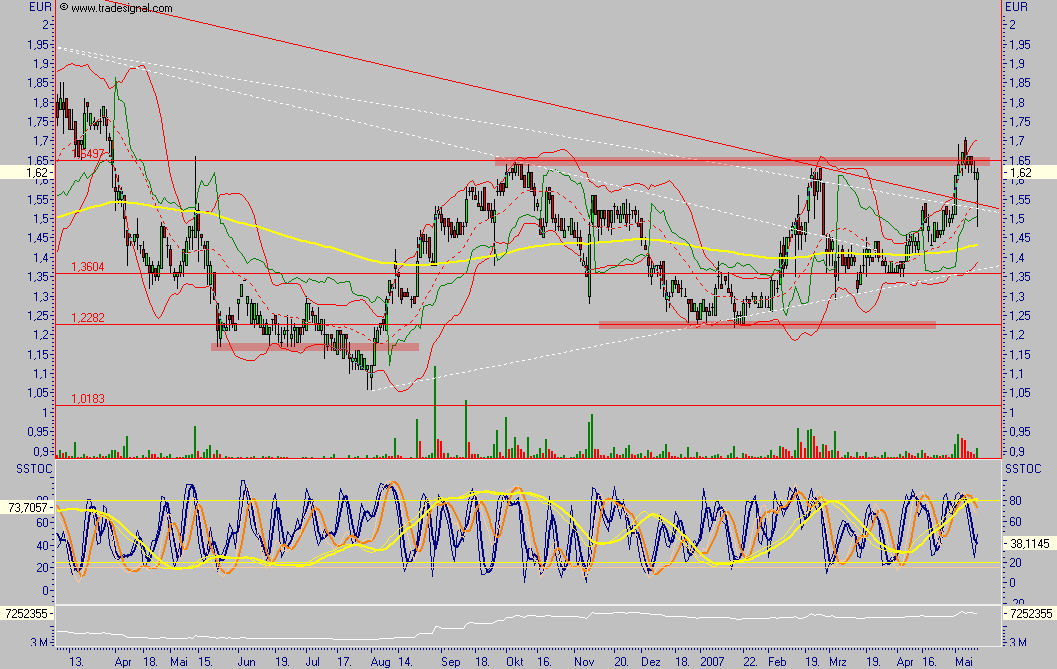Click the 1,62 price tag on right axis
The image size is (1057, 669).
[1030, 173]
